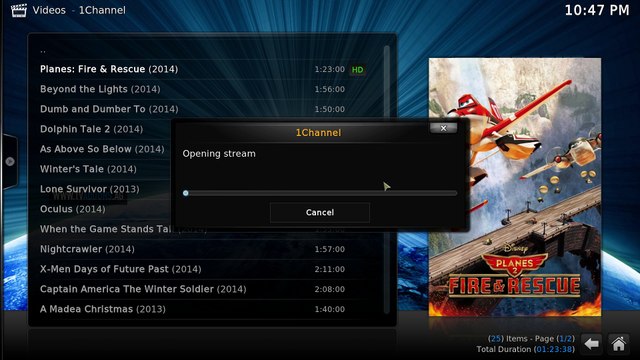The image size is (640, 360).
Task: Click the 1Channel dialog title
Action: 318,133
